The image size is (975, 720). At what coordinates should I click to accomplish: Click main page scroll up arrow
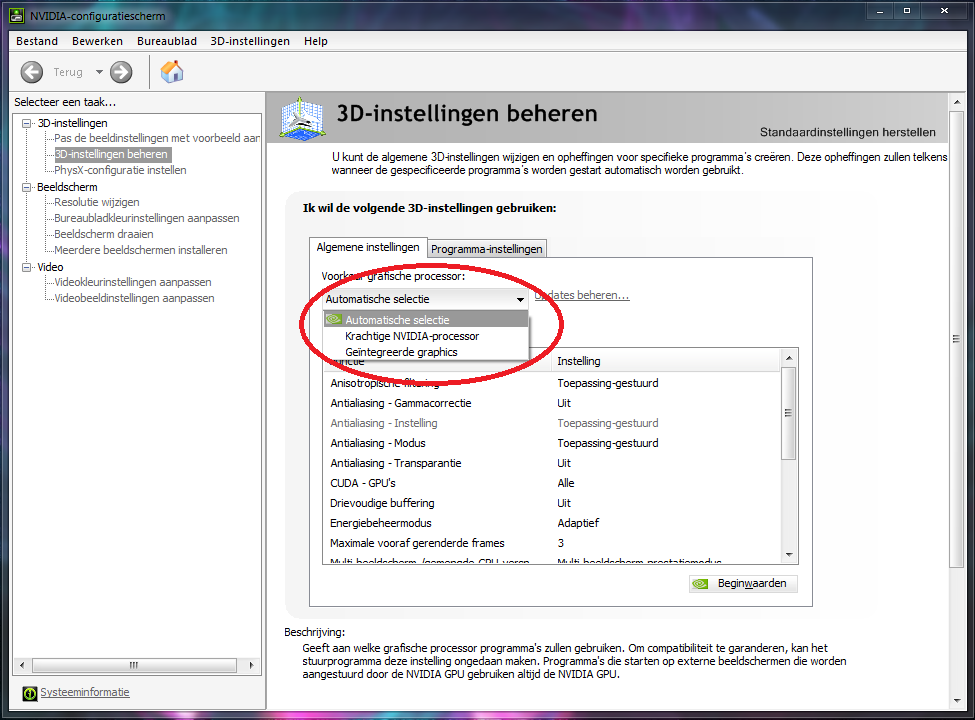(957, 102)
